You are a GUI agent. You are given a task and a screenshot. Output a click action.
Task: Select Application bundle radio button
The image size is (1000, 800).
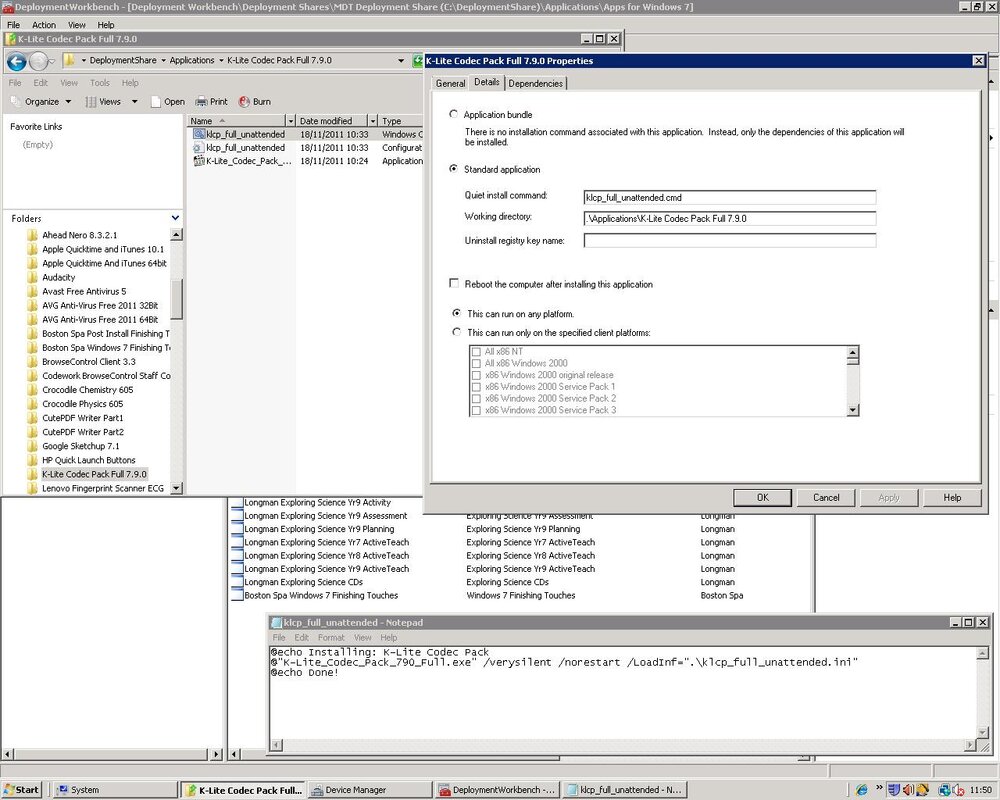[x=453, y=114]
